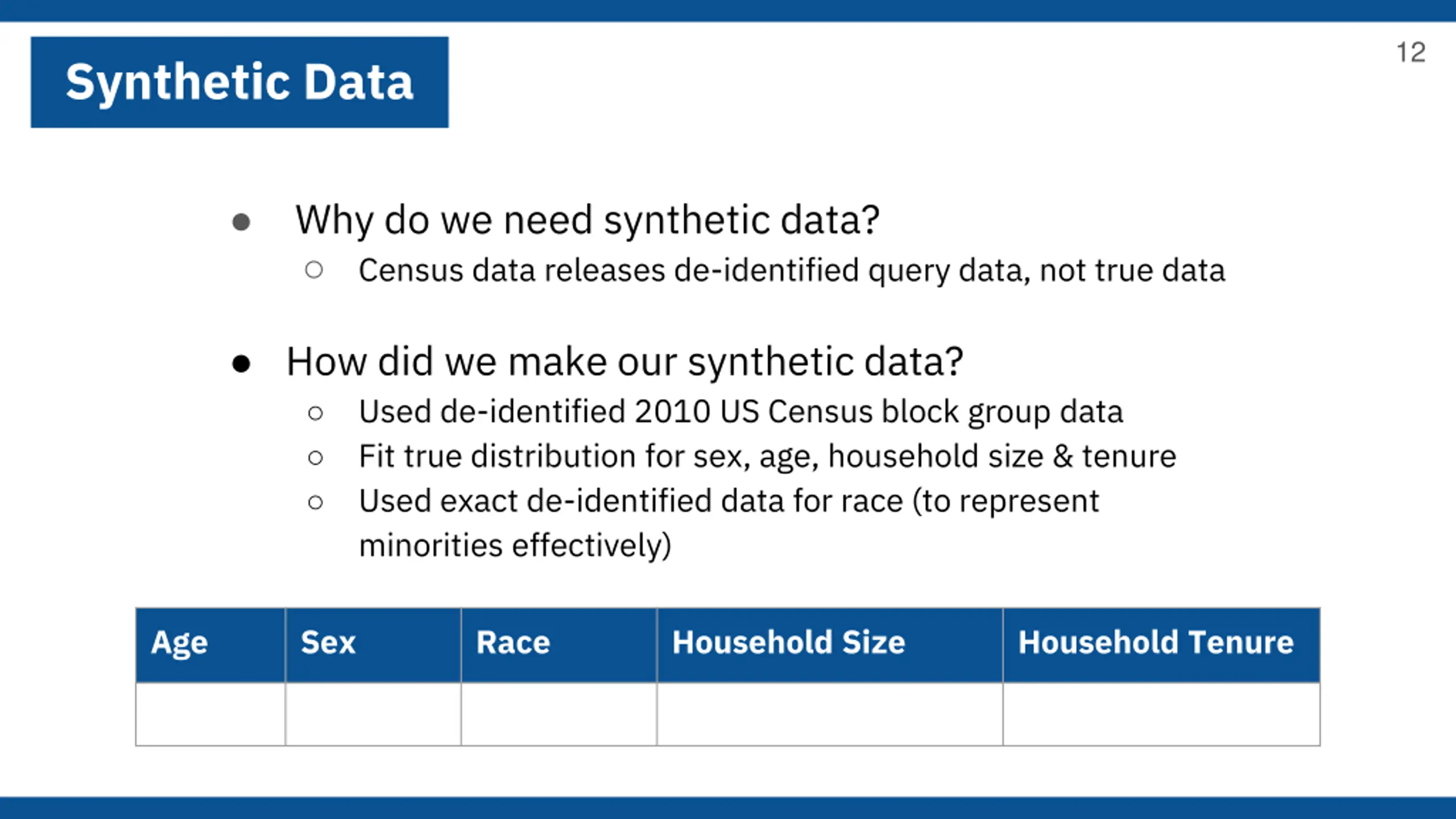Click the empty cell under Race
Image resolution: width=1456 pixels, height=819 pixels.
[559, 714]
